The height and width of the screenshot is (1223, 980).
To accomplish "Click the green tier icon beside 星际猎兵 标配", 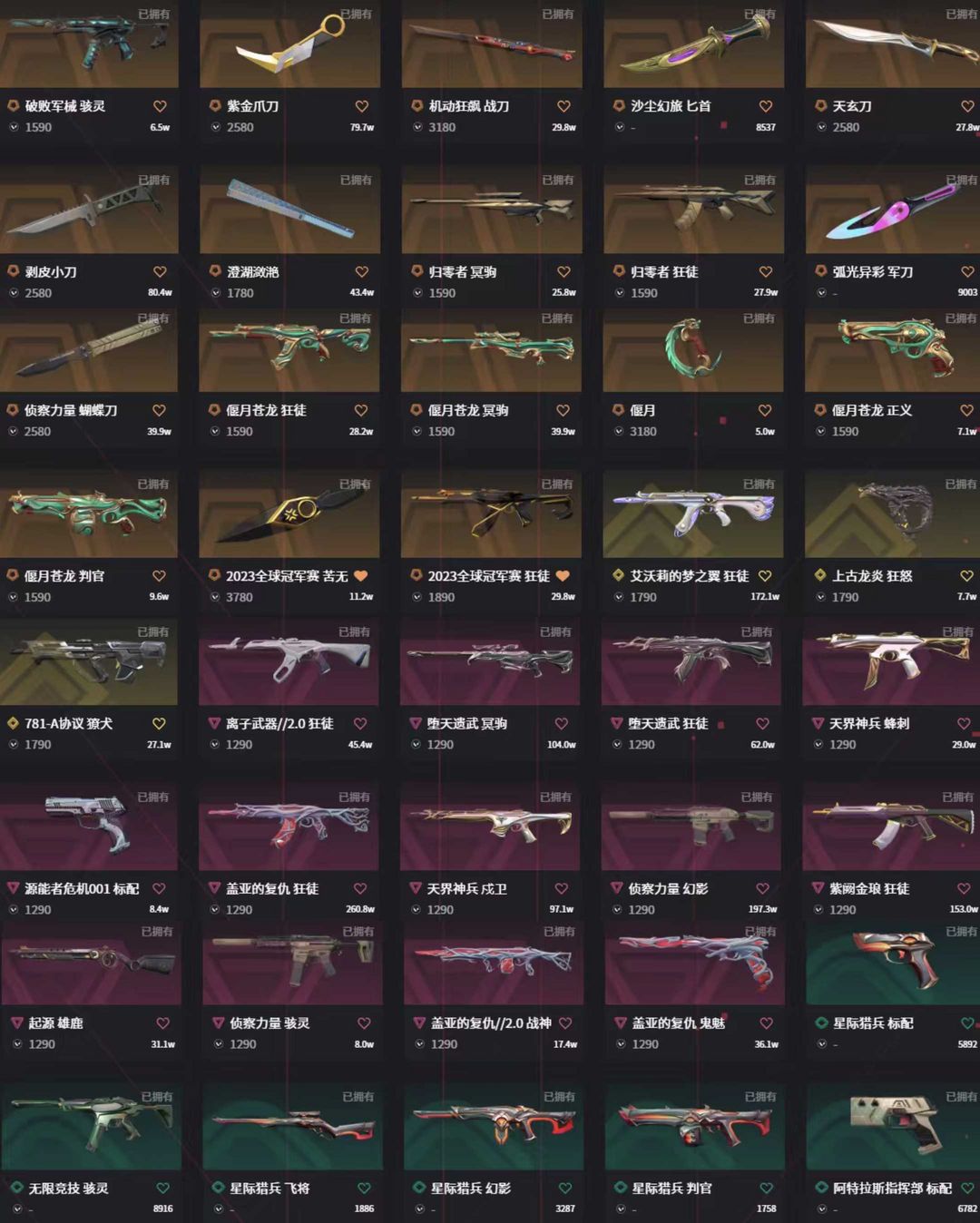I will click(x=821, y=1022).
